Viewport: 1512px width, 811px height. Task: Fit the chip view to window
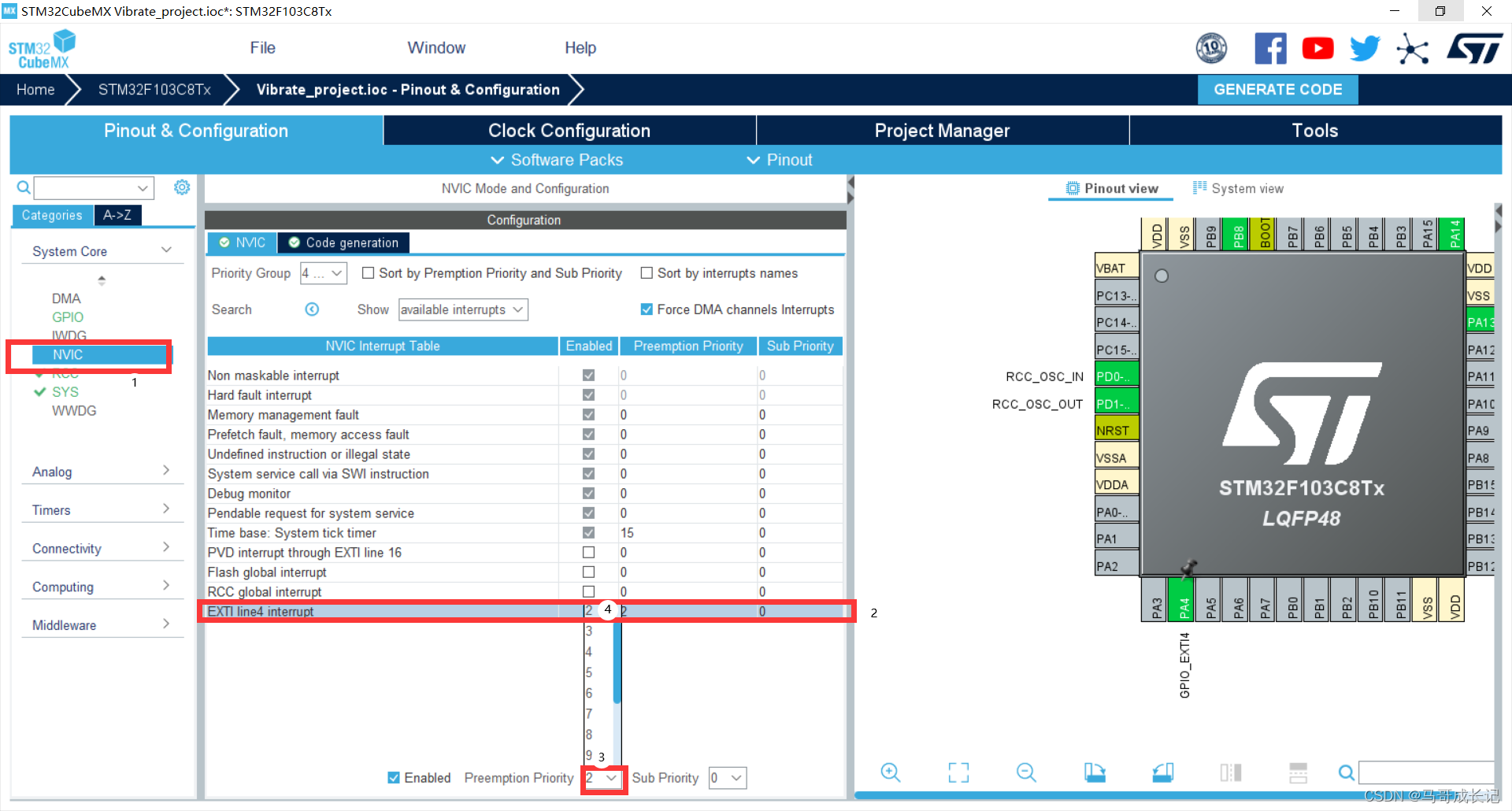pyautogui.click(x=958, y=772)
